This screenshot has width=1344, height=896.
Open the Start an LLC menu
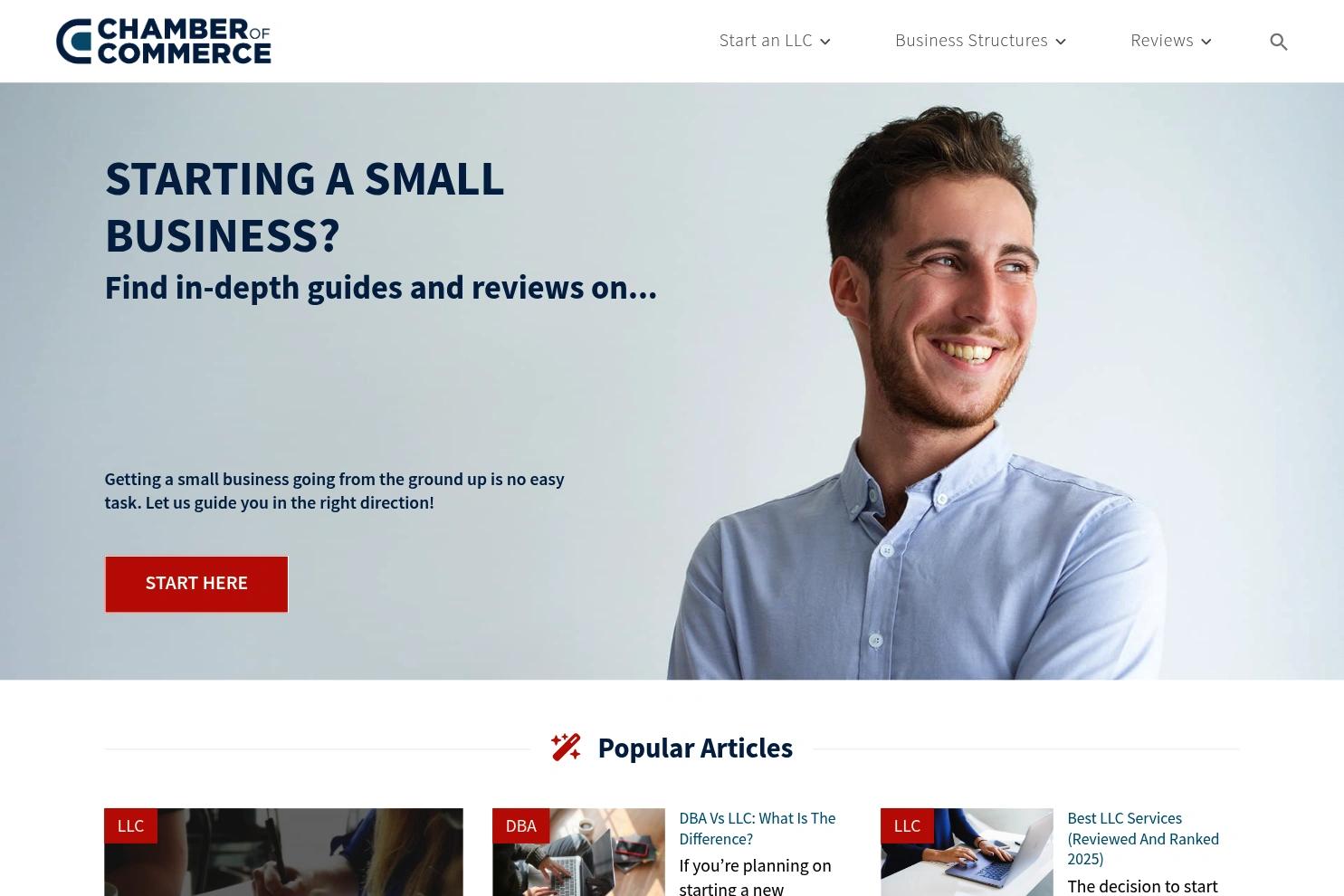(x=766, y=41)
